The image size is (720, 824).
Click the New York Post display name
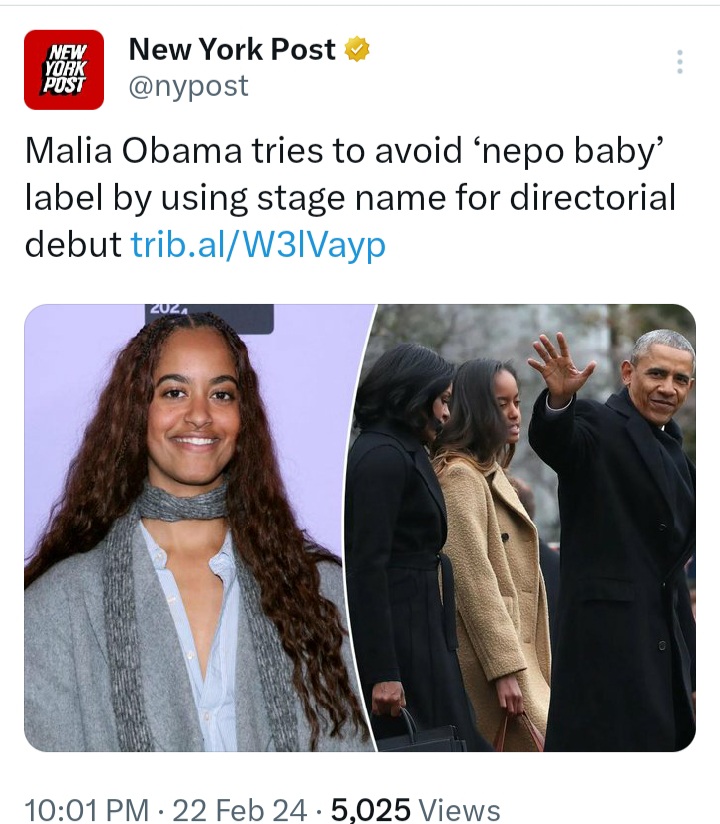click(232, 49)
